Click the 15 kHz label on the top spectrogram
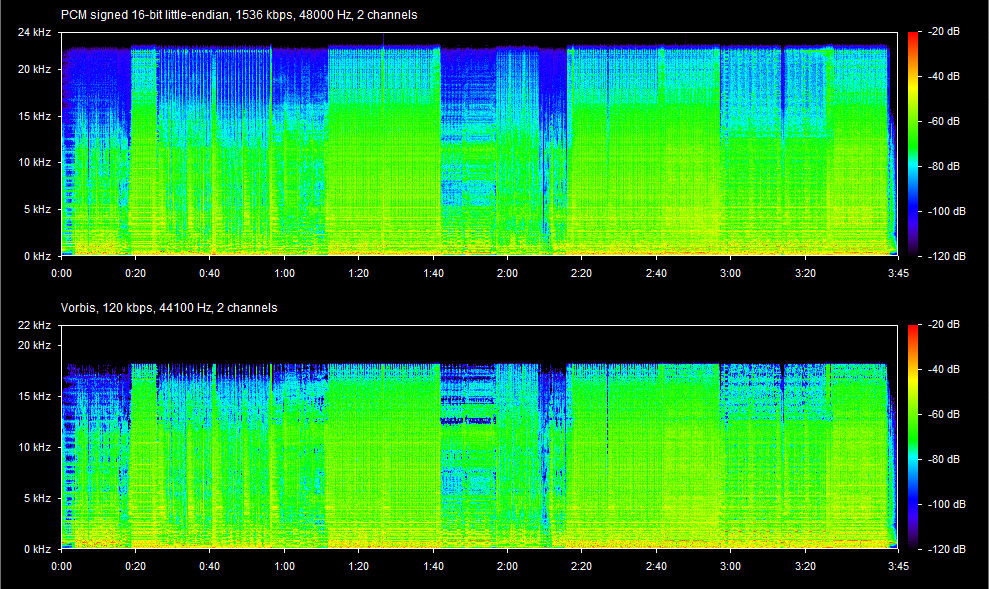 pyautogui.click(x=35, y=116)
